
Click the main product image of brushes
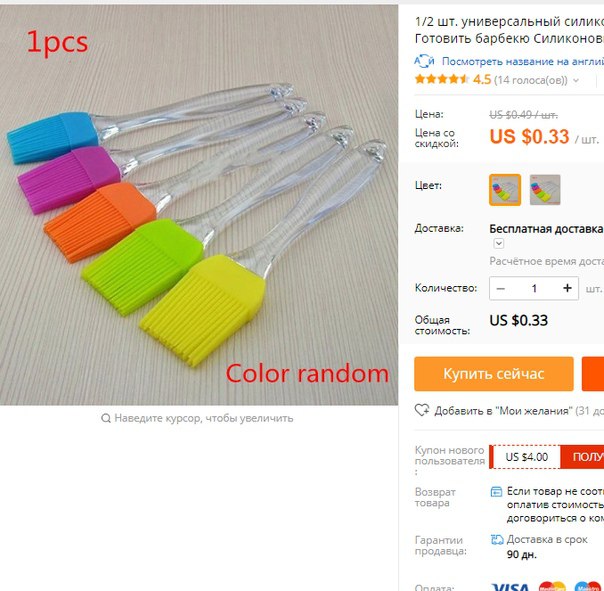(199, 205)
